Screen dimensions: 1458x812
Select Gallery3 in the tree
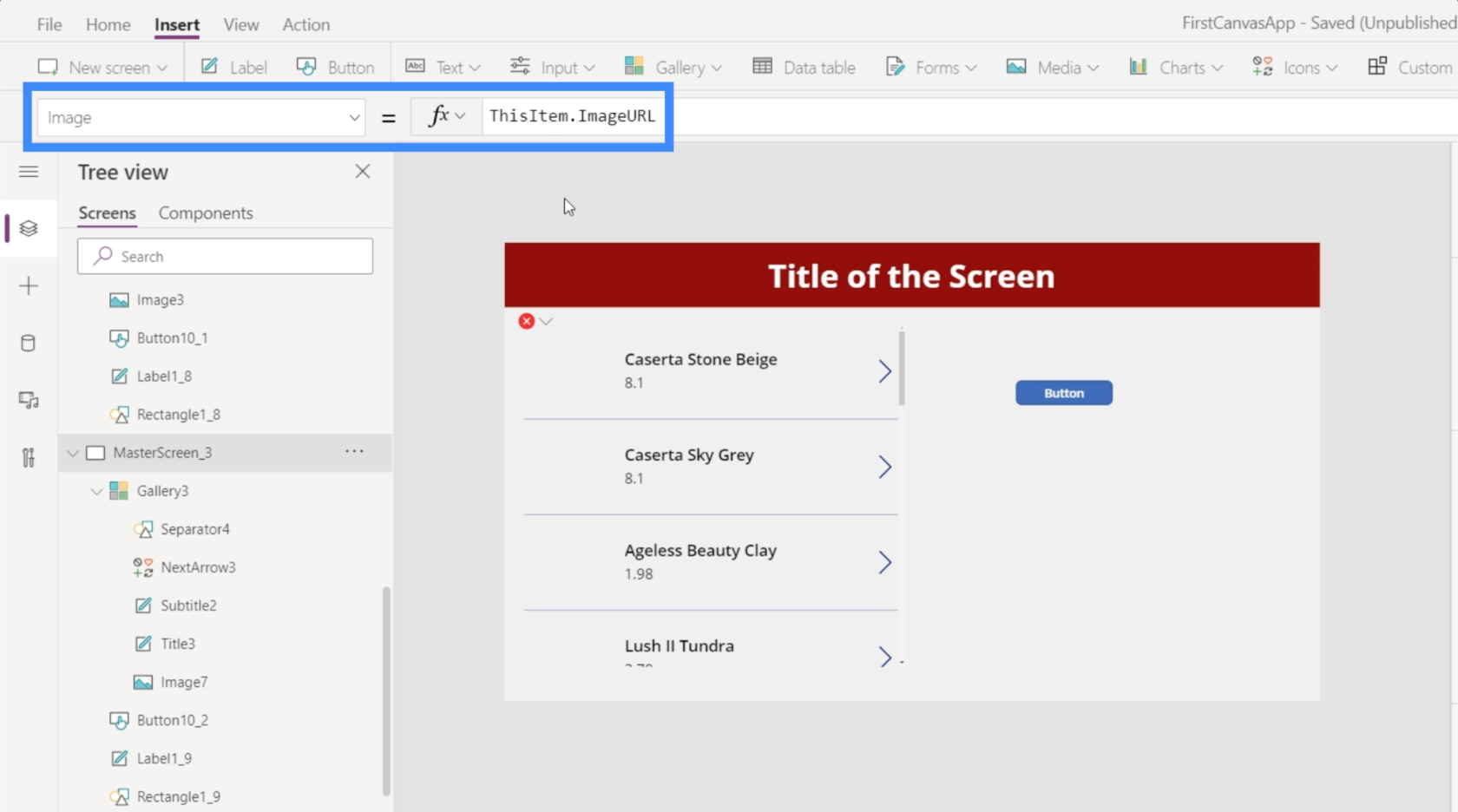point(162,491)
